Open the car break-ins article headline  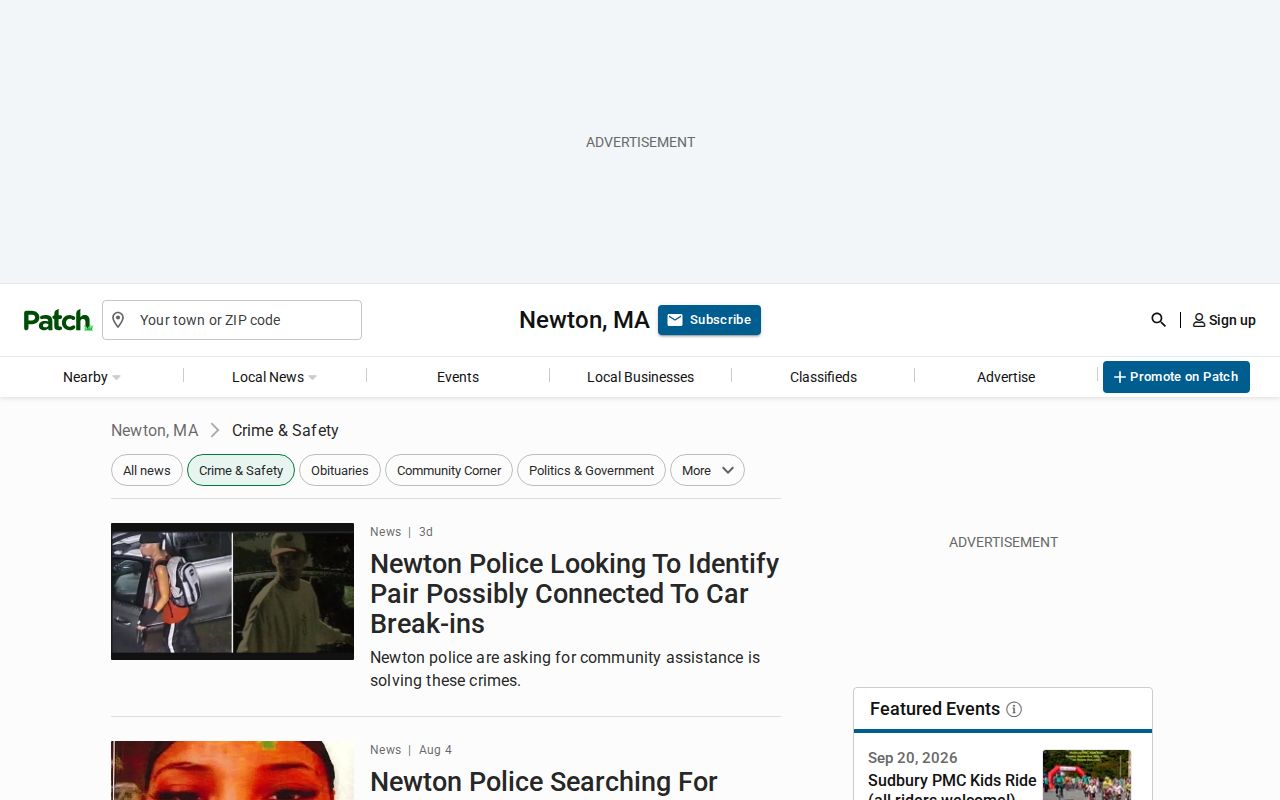click(574, 593)
